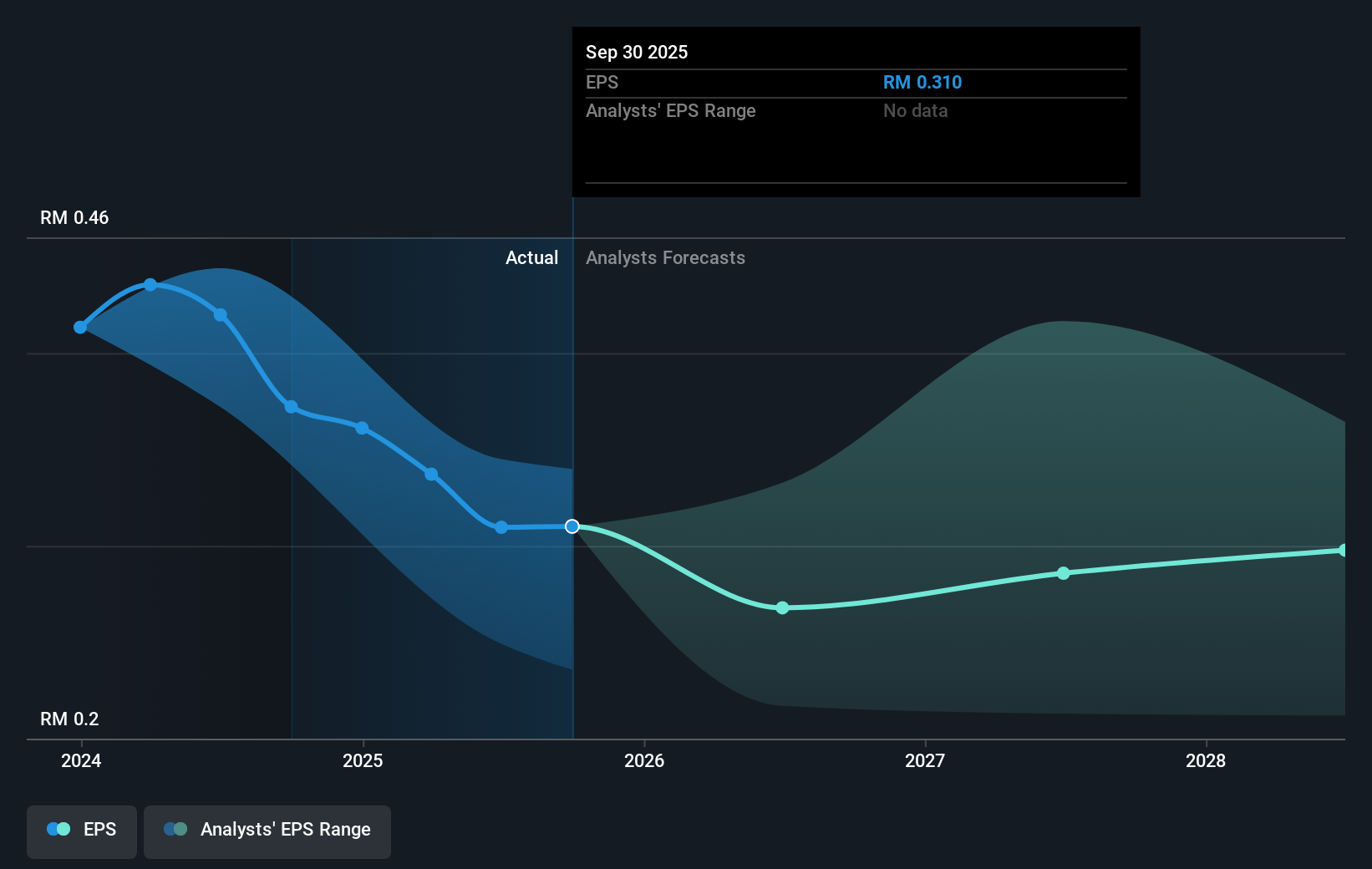Click the 2024 x-axis label
1372x869 pixels.
81,760
